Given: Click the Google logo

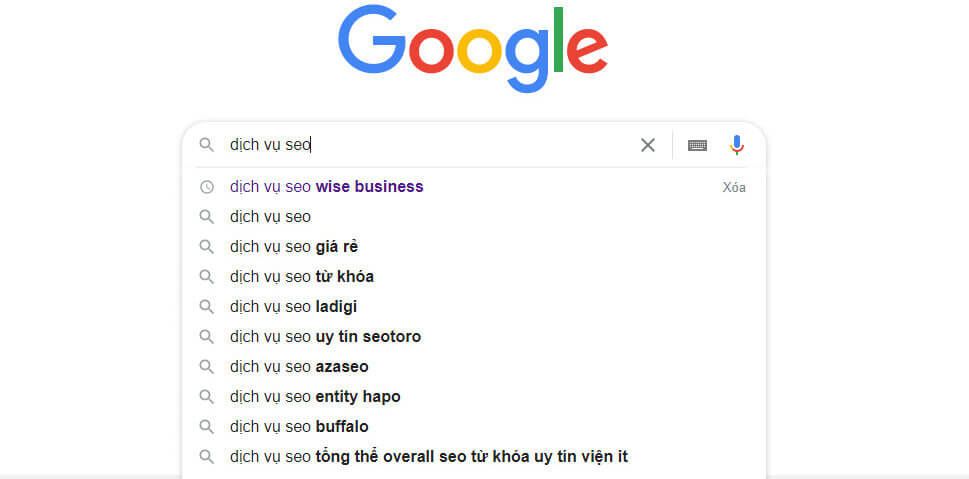Looking at the screenshot, I should (x=473, y=48).
